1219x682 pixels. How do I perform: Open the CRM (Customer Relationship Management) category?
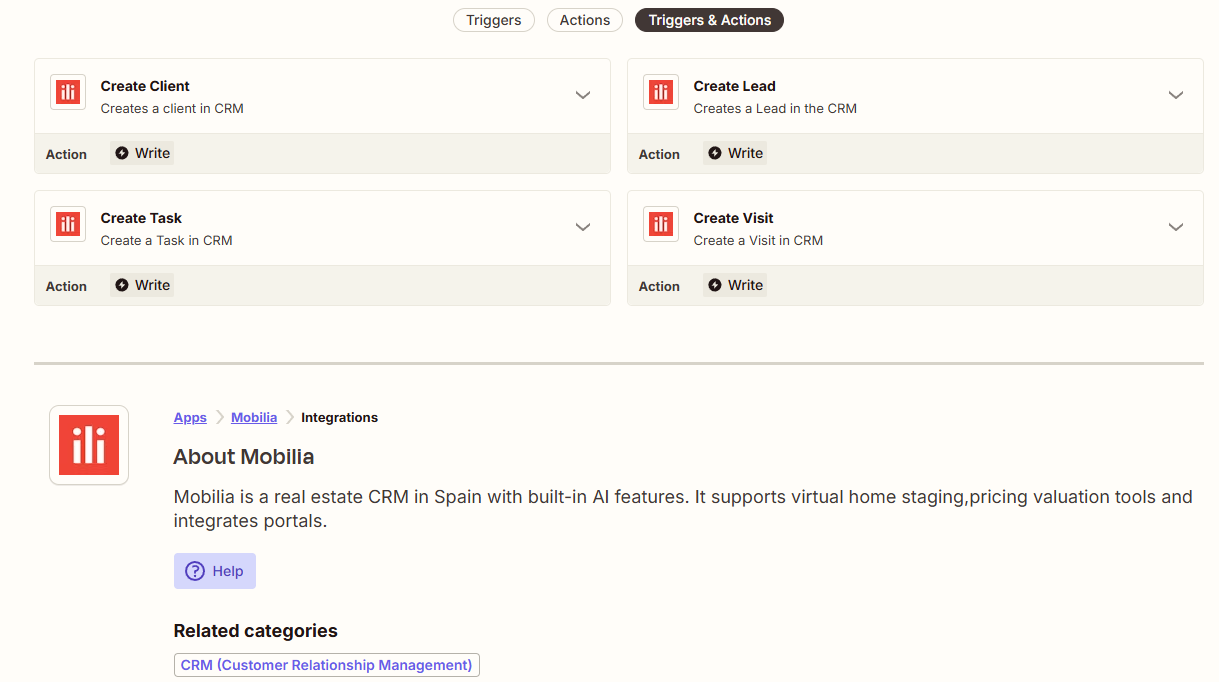click(326, 665)
